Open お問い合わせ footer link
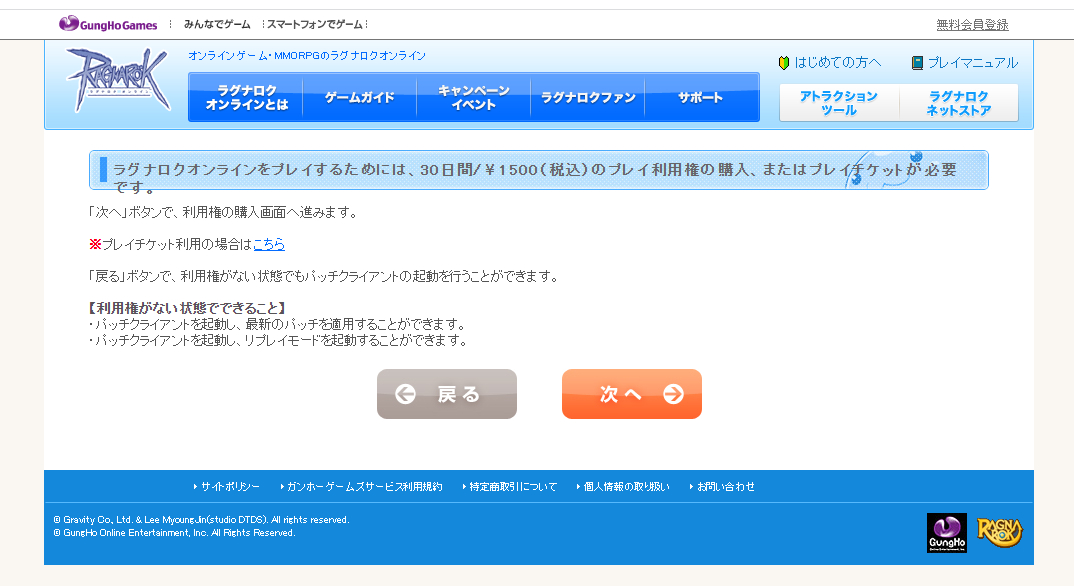The image size is (1074, 586). pos(725,487)
